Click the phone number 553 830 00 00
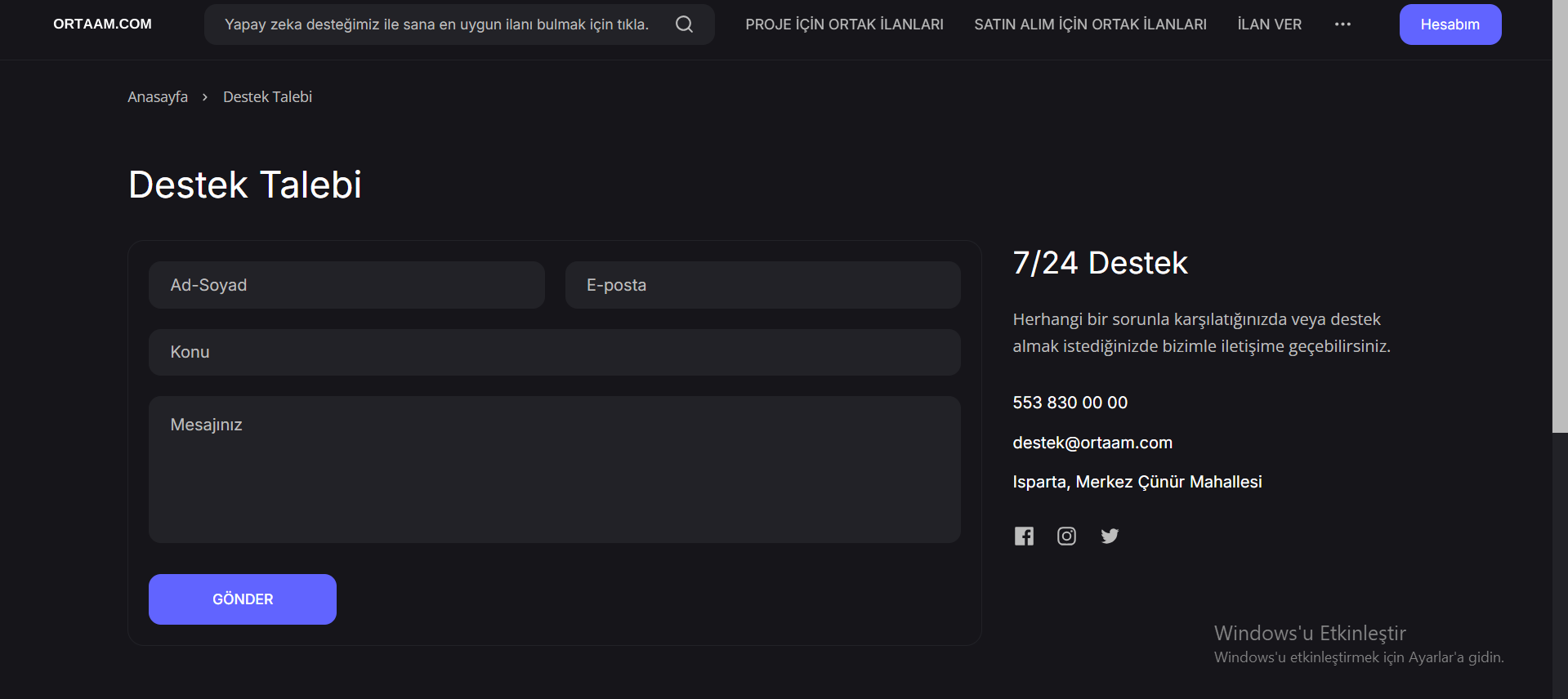1568x699 pixels. [x=1070, y=403]
